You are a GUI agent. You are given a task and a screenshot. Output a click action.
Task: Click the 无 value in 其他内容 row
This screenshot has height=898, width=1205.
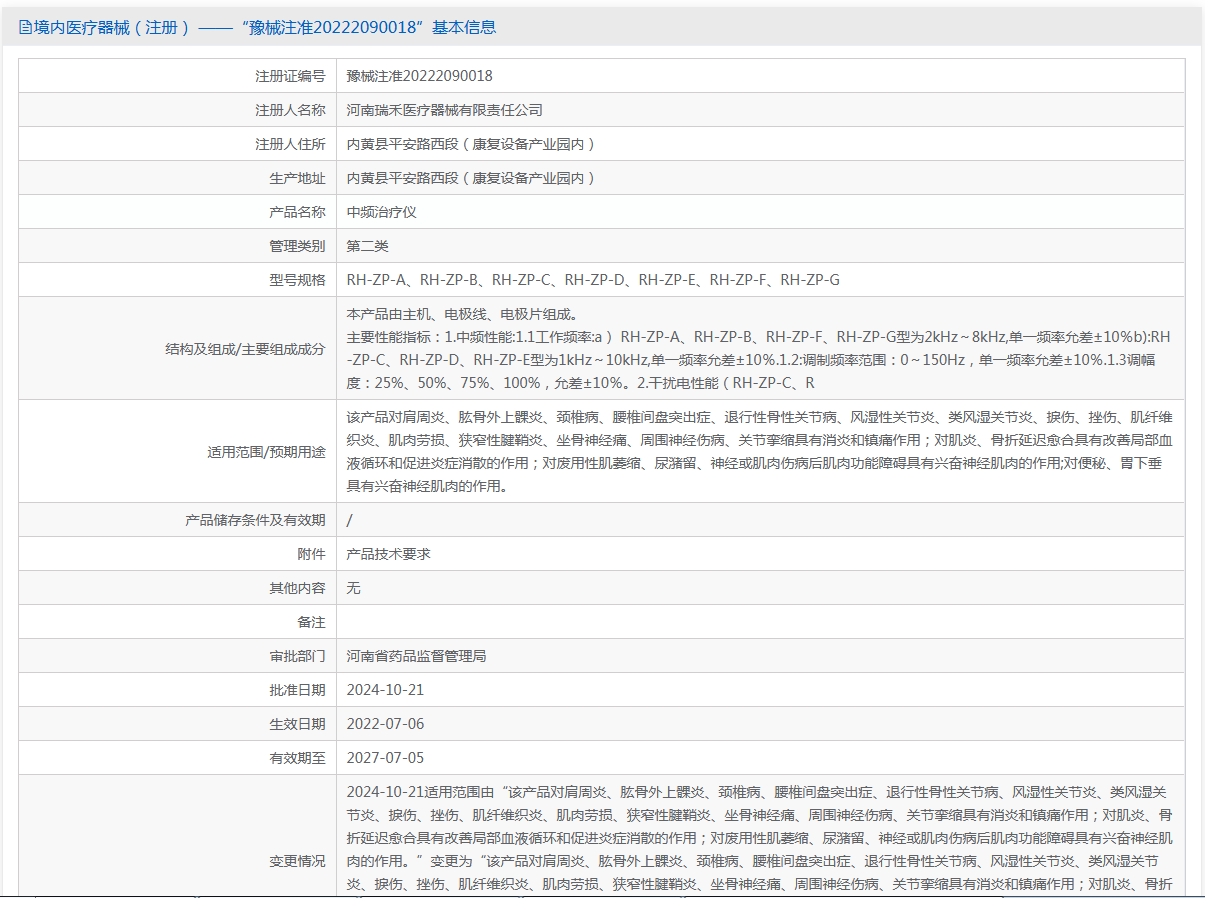coord(353,588)
